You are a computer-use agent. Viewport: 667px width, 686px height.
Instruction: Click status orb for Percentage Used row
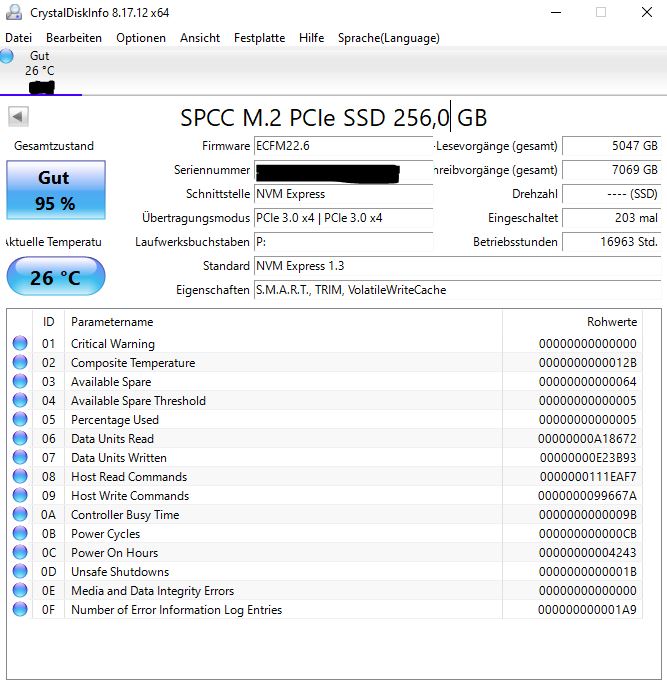click(x=20, y=420)
